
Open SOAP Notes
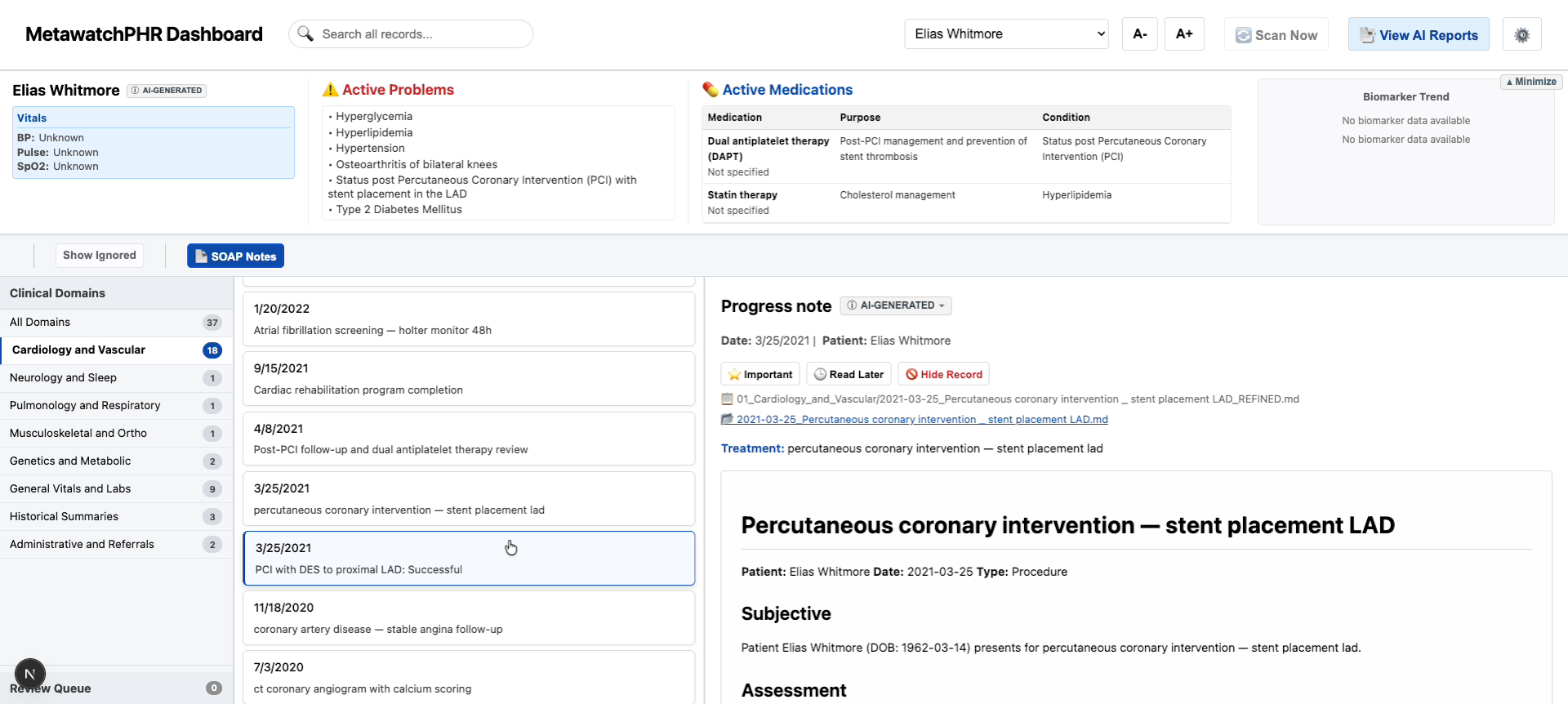(x=235, y=256)
